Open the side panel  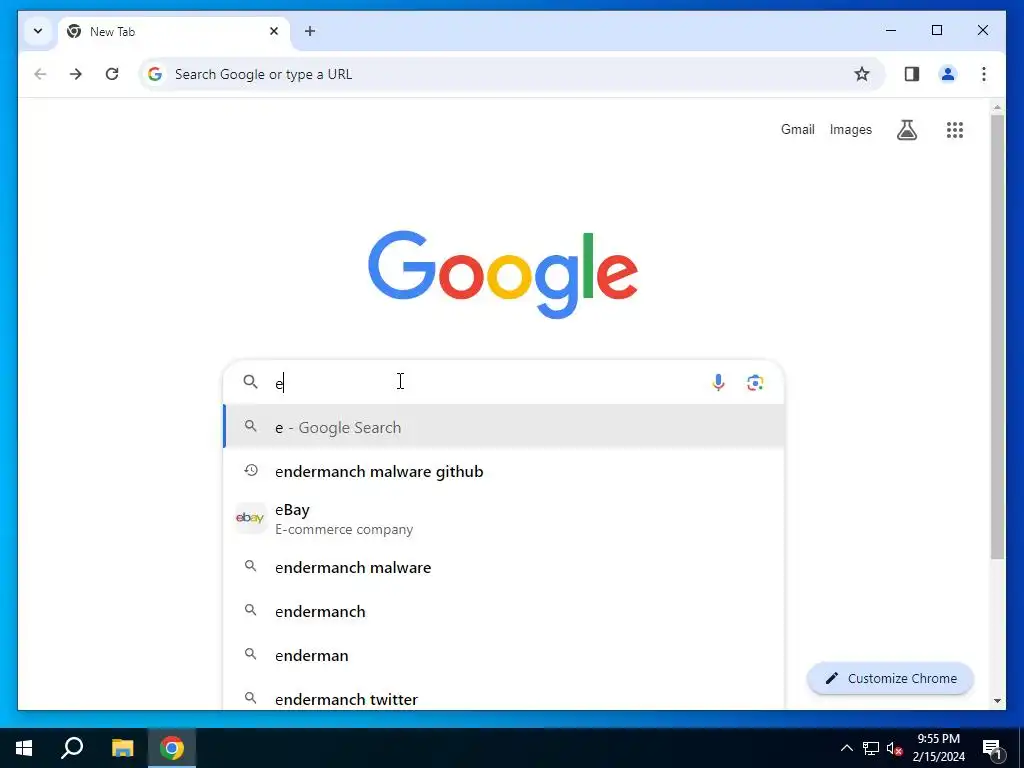coord(912,74)
